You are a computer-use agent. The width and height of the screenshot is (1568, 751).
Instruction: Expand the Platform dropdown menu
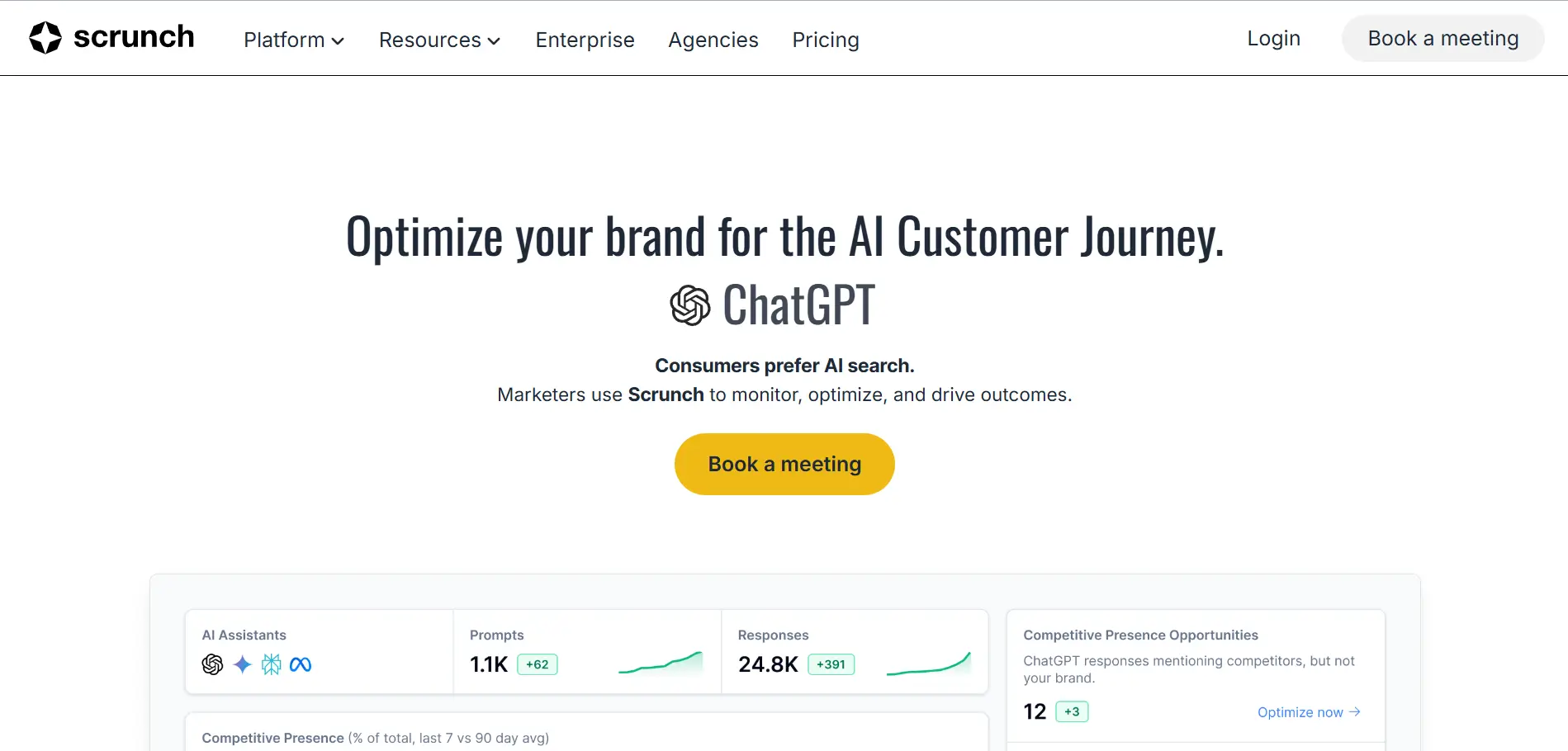click(x=293, y=40)
